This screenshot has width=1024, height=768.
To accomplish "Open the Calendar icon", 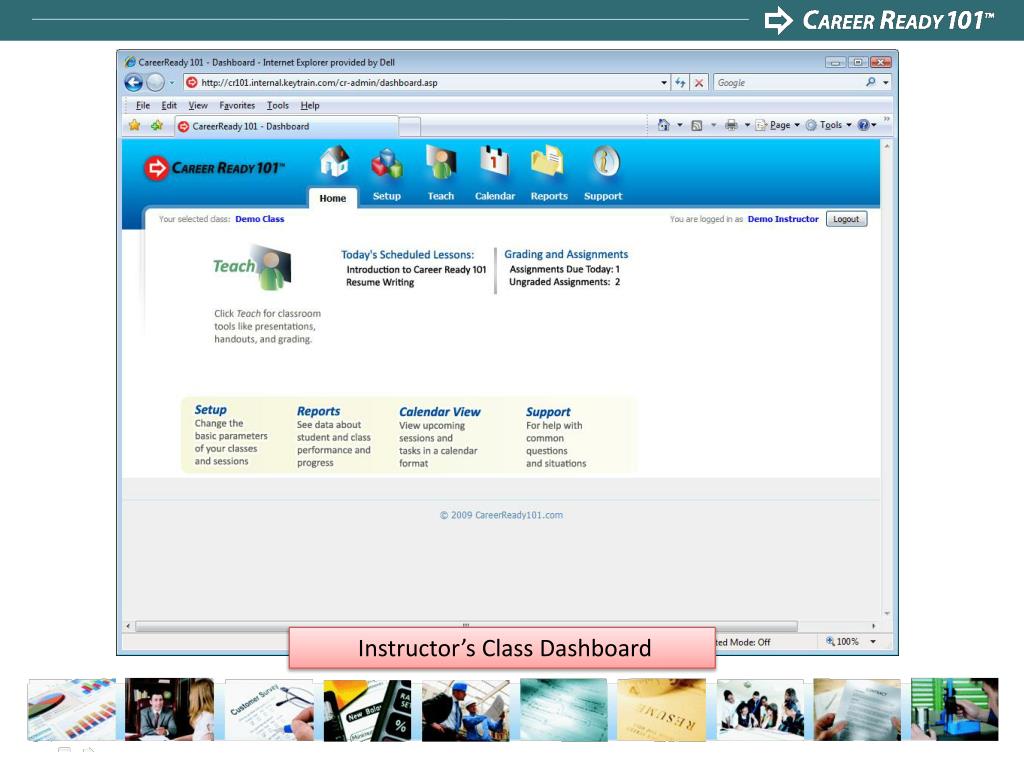I will [x=494, y=161].
